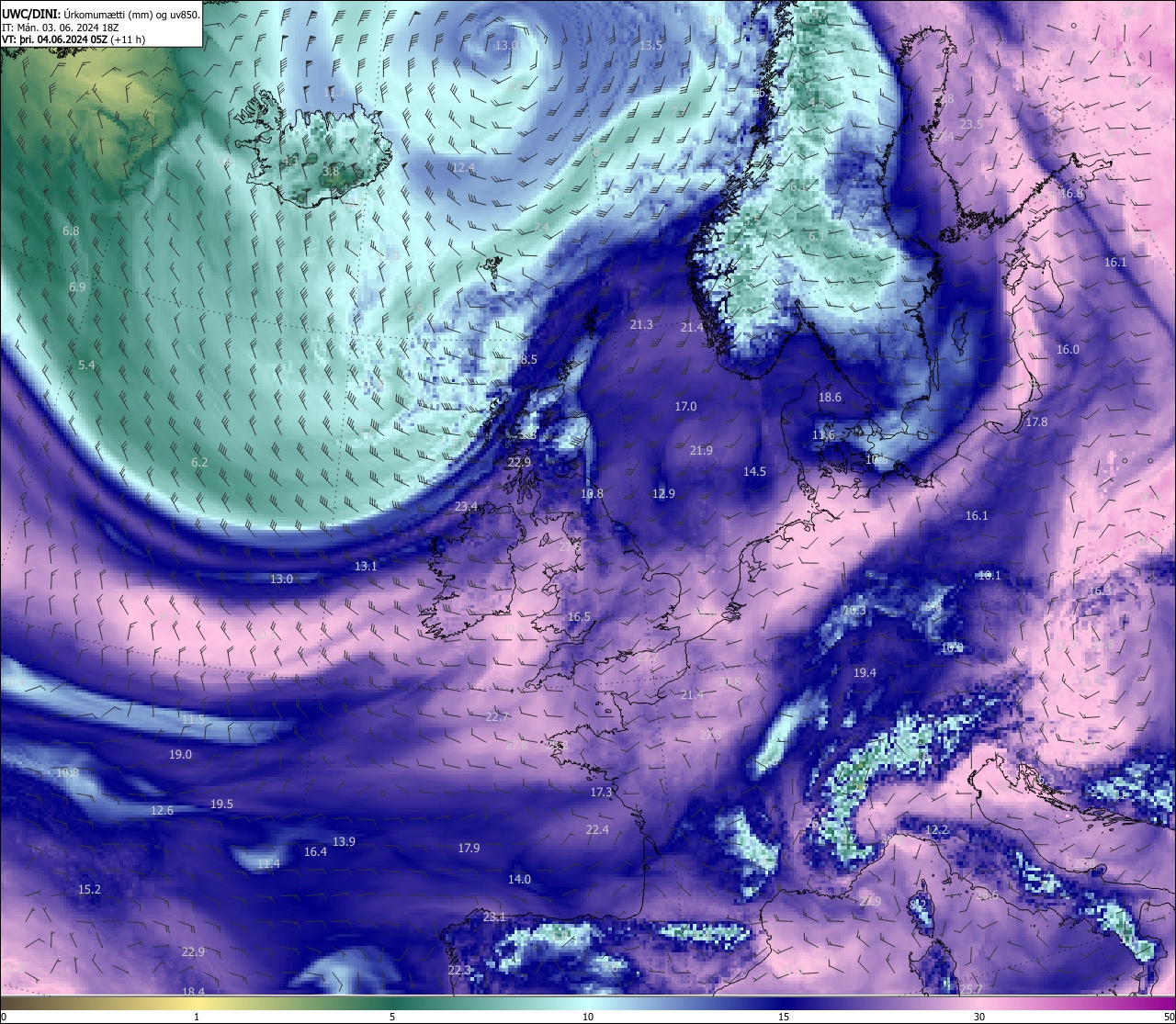Viewport: 1176px width, 1024px height.
Task: Click the 19.0 value in the Atlantic
Action: point(180,755)
